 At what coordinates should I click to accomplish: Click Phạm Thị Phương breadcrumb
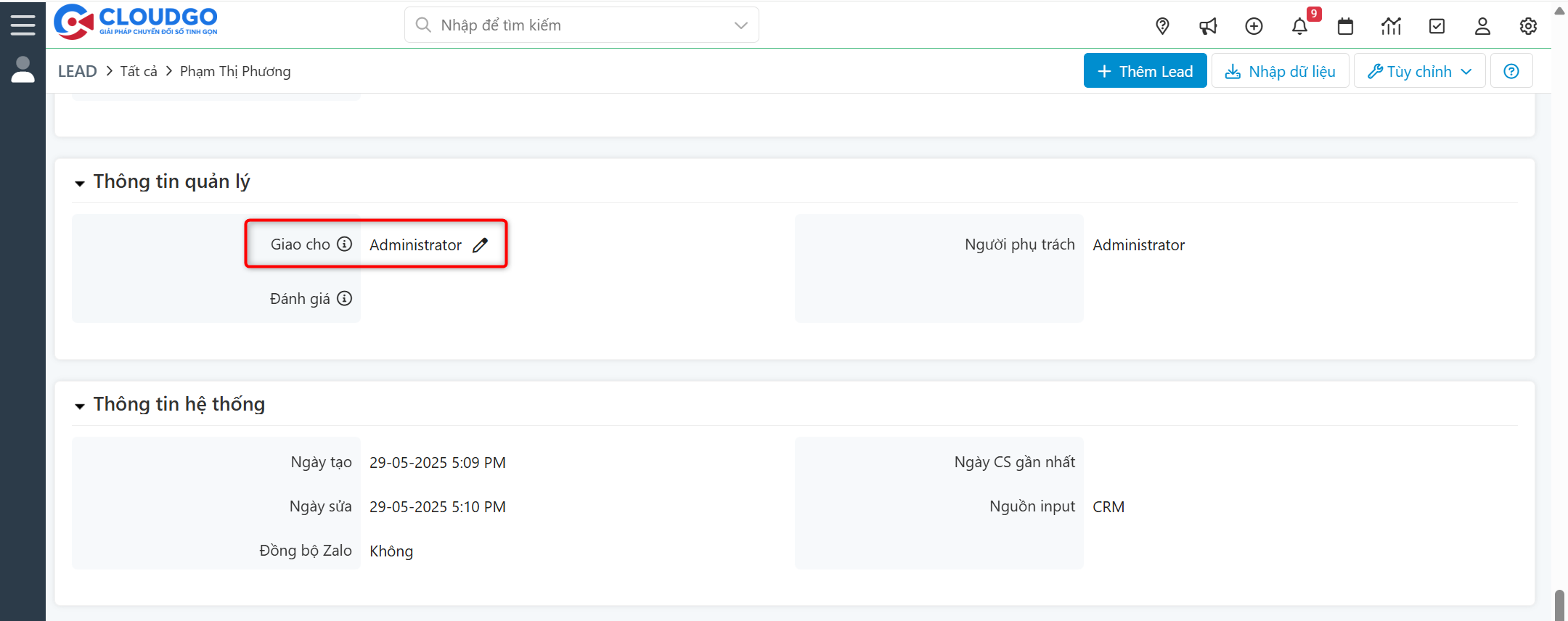click(235, 71)
